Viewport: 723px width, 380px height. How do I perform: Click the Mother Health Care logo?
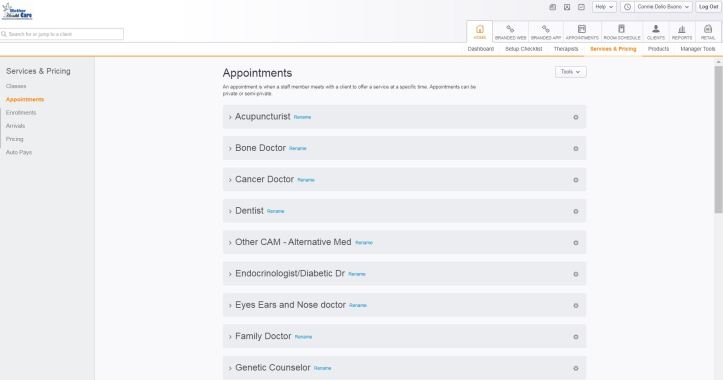(x=18, y=12)
